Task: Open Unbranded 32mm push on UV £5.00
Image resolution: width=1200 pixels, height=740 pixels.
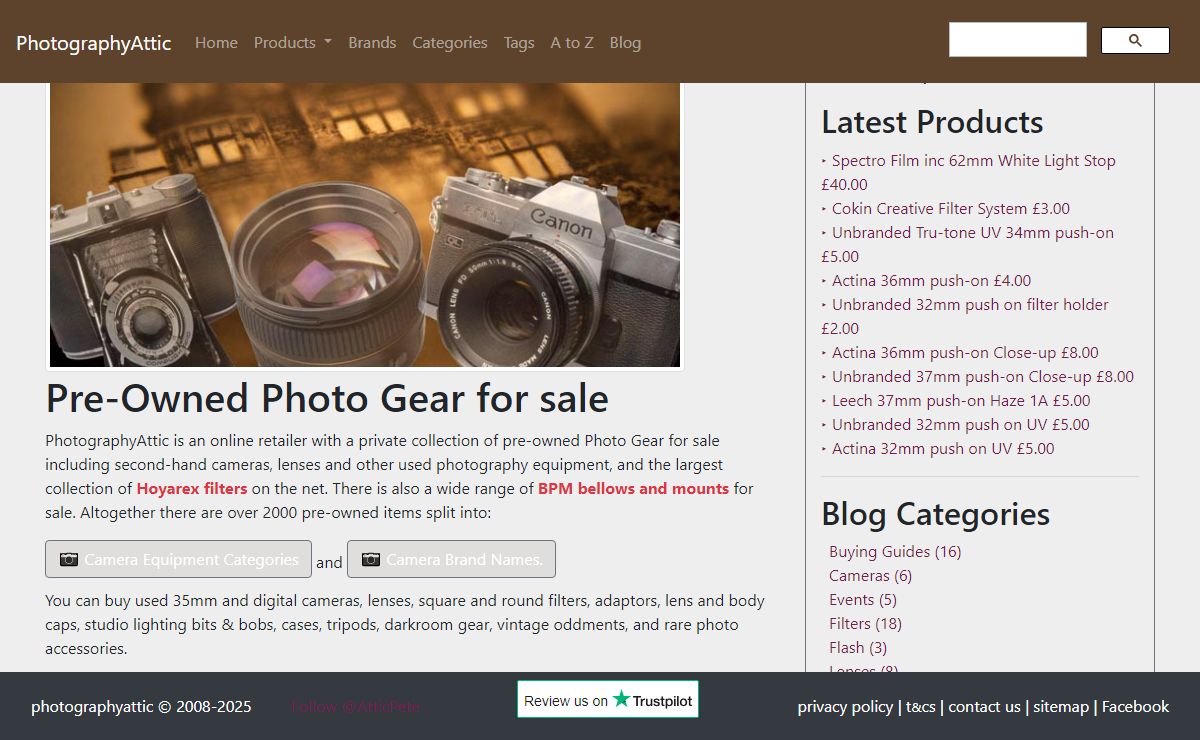Action: (961, 424)
